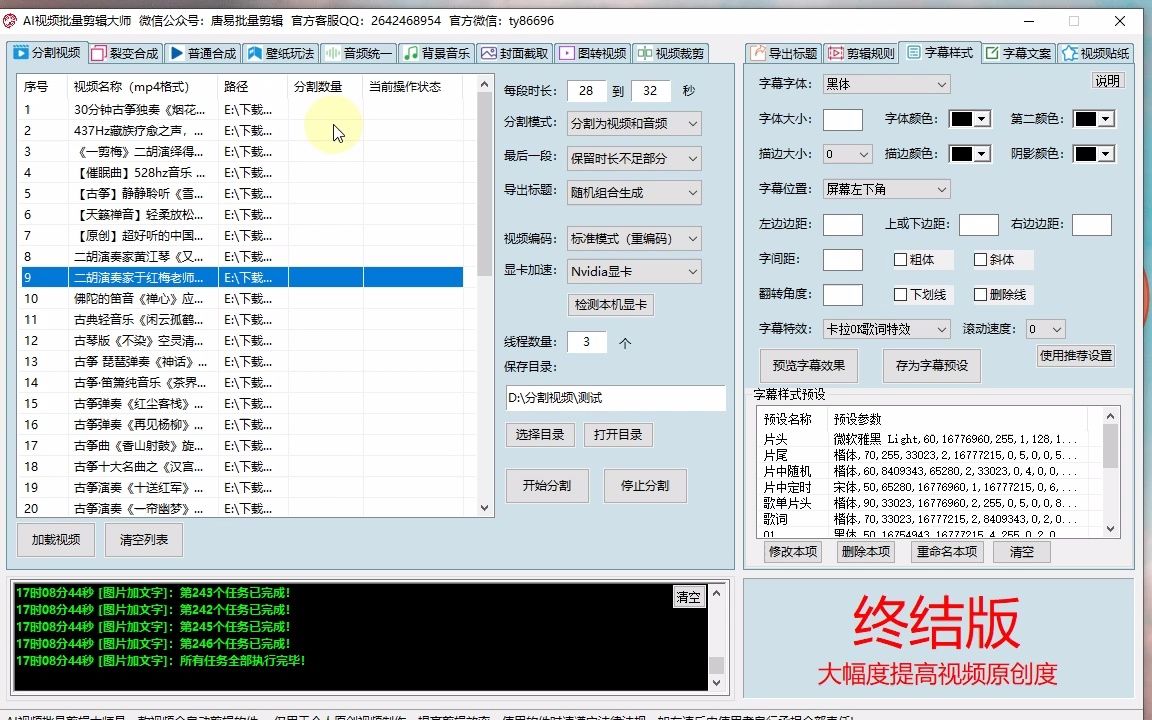This screenshot has width=1152, height=720.
Task: Toggle the 删除线 strikethrough checkbox
Action: [979, 294]
